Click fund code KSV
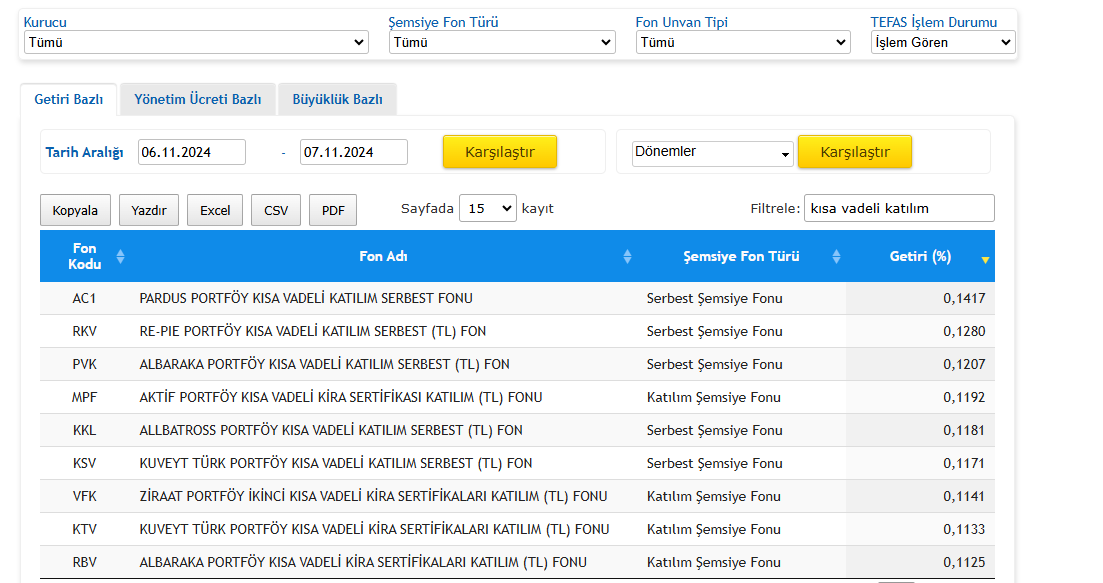1103x583 pixels. click(84, 463)
